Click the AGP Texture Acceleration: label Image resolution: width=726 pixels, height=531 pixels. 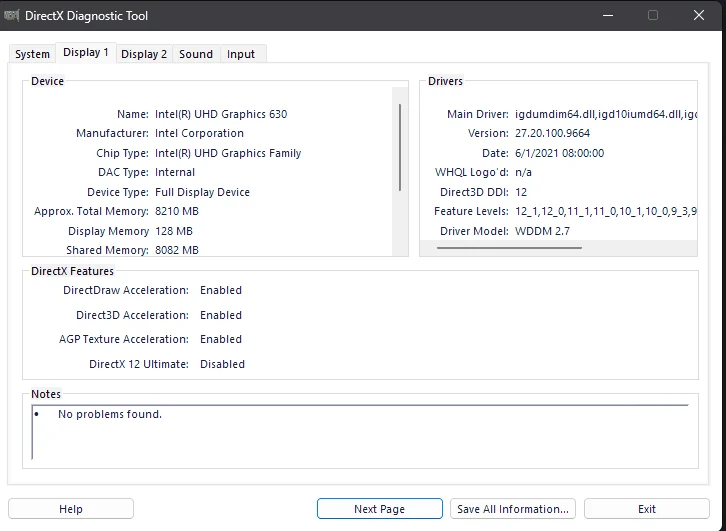[x=124, y=339]
